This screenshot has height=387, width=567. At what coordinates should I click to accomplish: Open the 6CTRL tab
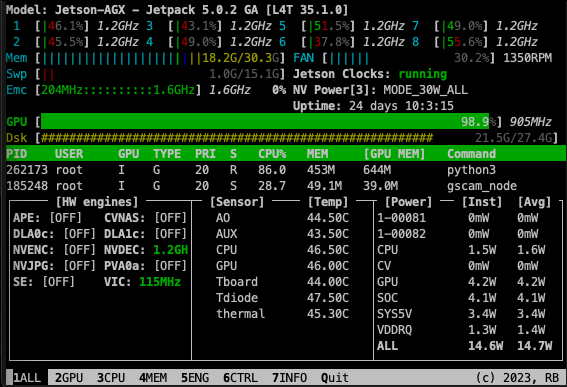tap(240, 378)
